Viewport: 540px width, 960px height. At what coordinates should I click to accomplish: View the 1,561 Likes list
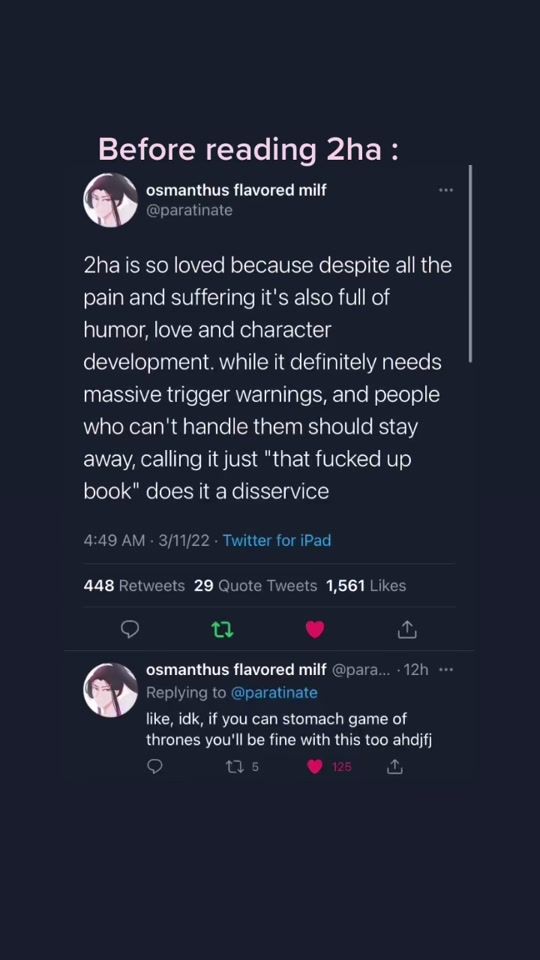(366, 586)
